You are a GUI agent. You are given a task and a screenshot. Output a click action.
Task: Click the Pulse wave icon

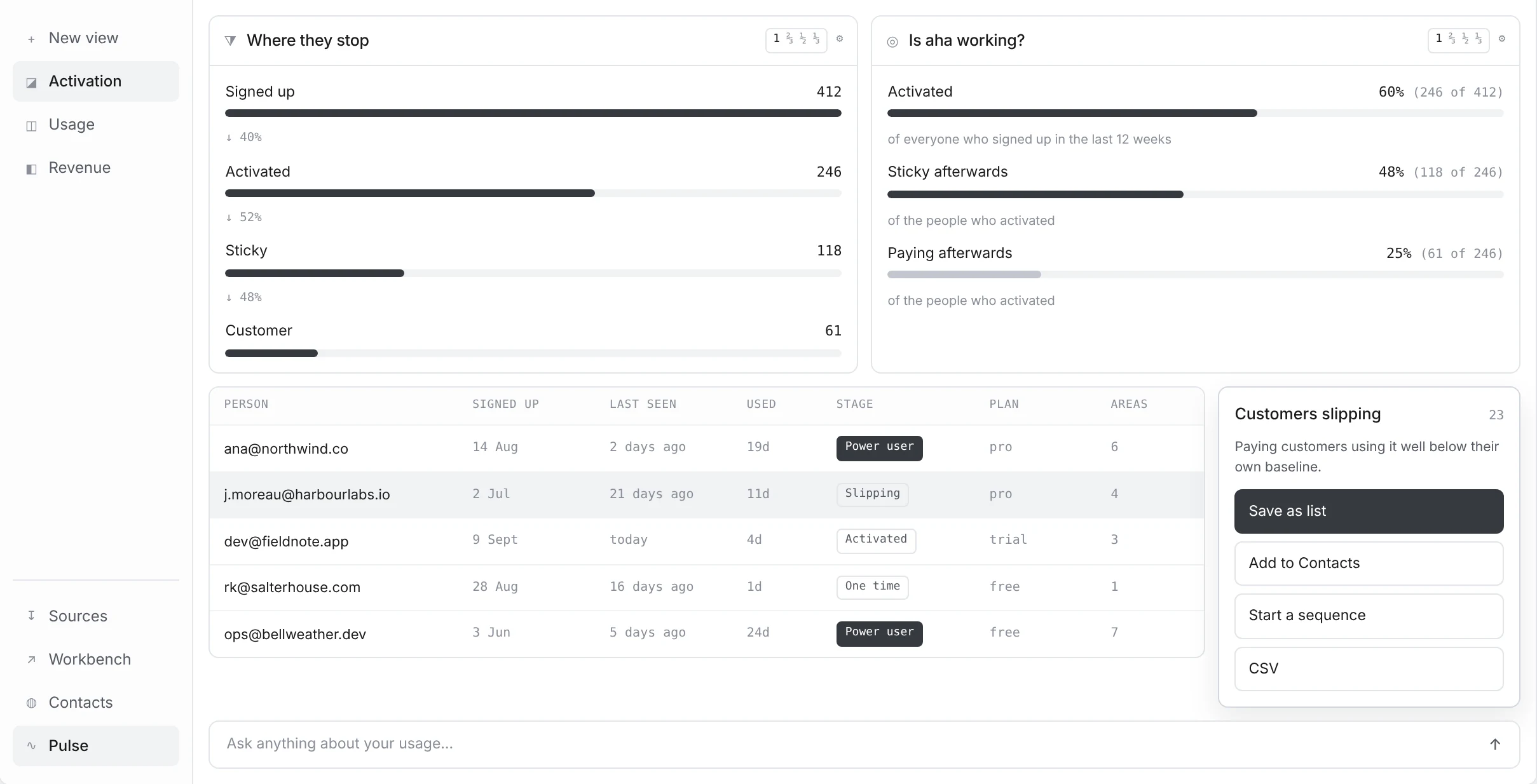[31, 746]
